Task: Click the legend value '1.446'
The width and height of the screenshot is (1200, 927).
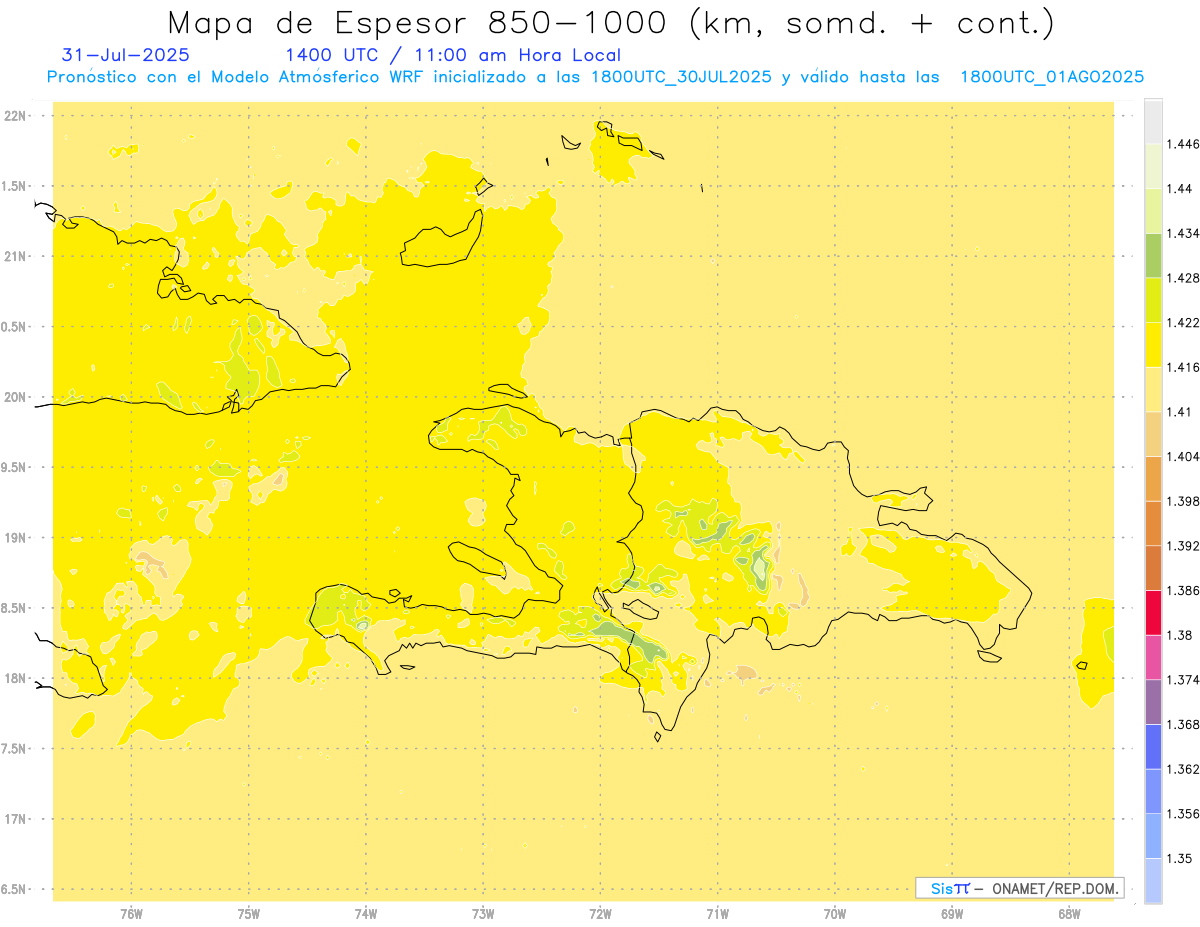Action: point(1184,144)
